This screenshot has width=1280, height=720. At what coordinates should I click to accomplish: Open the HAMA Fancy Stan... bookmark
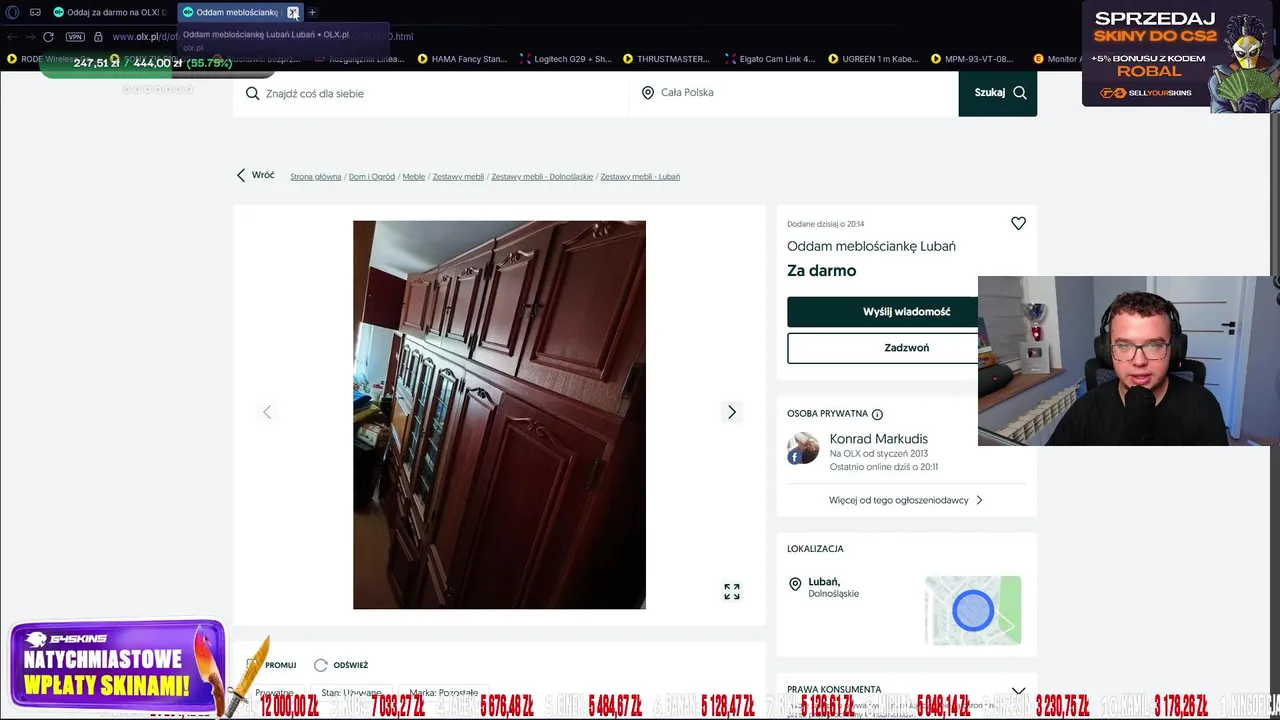tap(462, 59)
